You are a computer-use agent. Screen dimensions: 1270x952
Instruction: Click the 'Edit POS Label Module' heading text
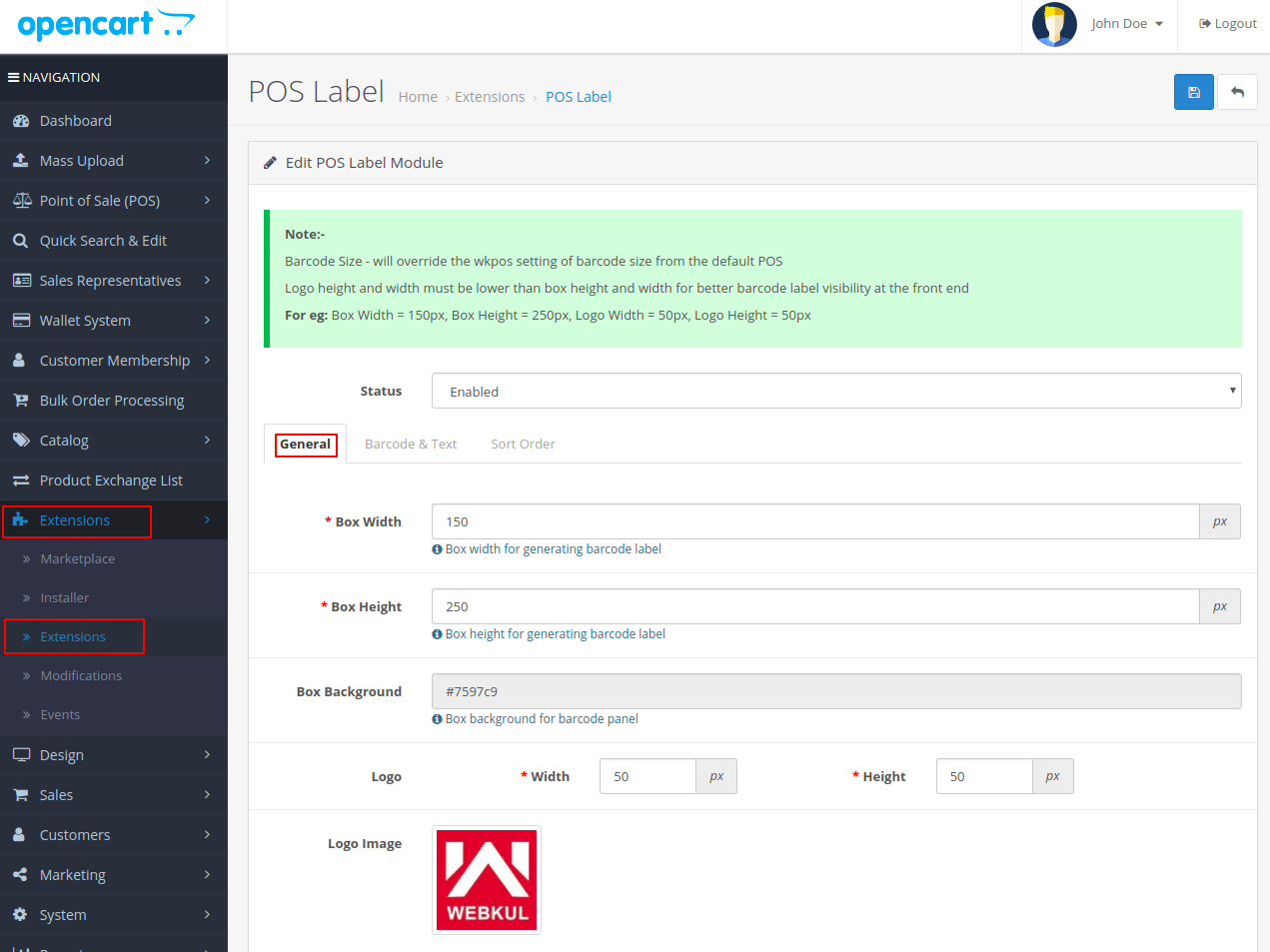365,163
